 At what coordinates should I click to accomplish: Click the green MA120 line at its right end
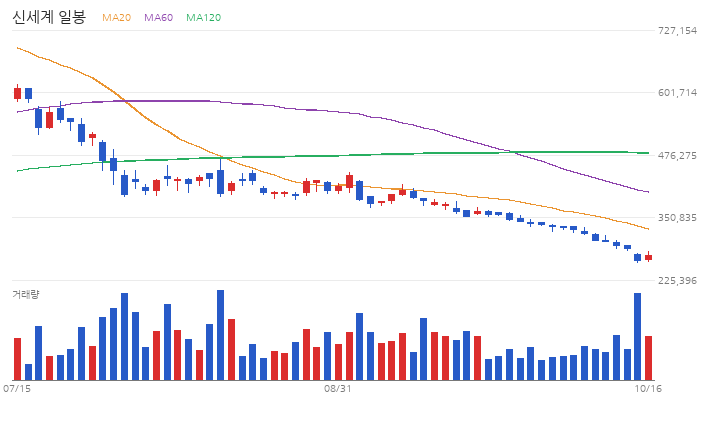pos(646,153)
